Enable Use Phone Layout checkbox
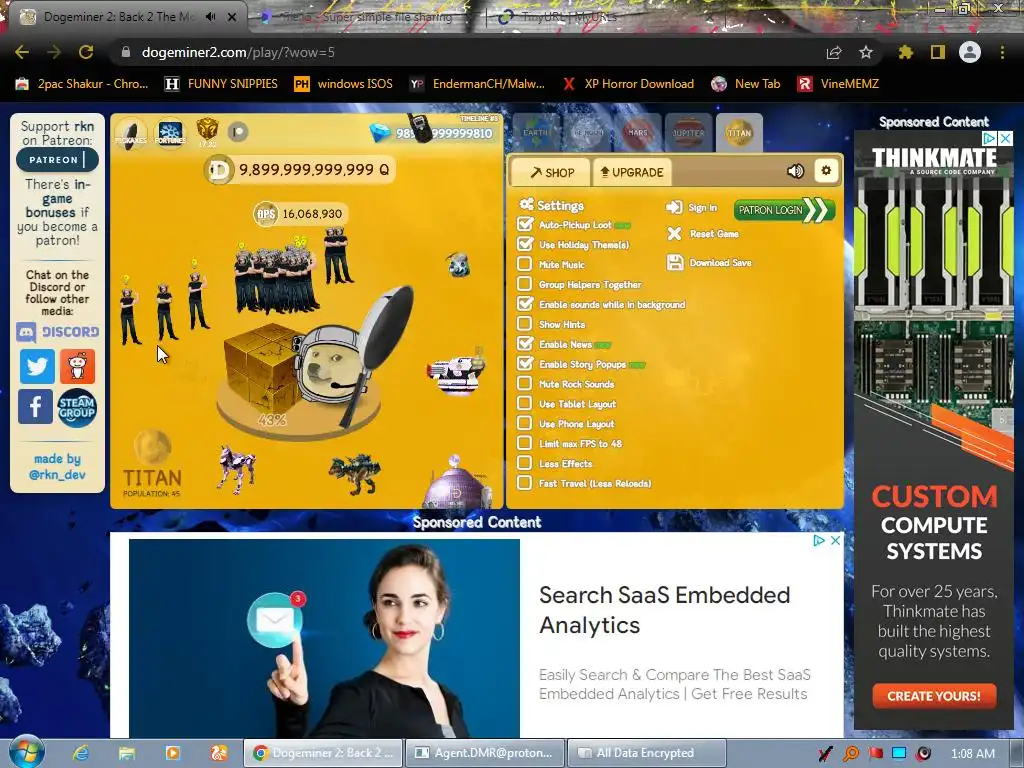Image resolution: width=1024 pixels, height=768 pixels. pyautogui.click(x=524, y=423)
